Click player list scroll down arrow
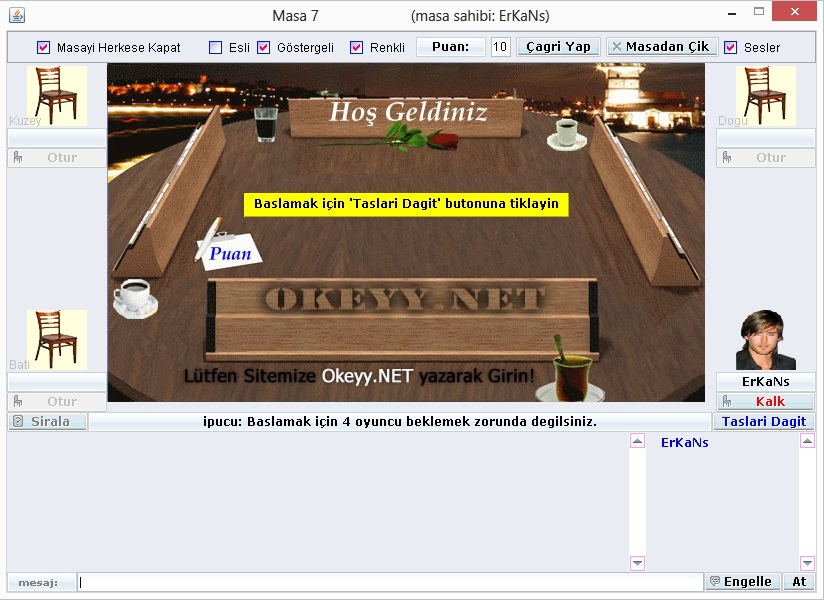Screen dimensions: 824x600 [807, 563]
